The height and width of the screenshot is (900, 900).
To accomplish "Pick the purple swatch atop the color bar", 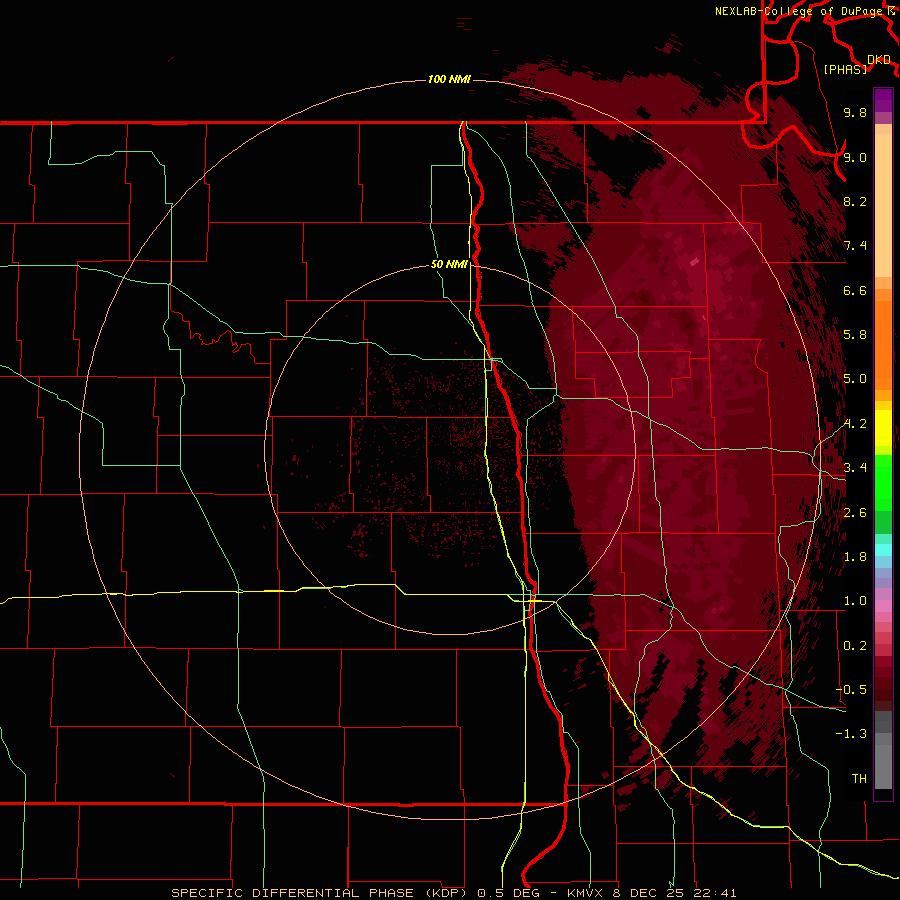I will (883, 100).
